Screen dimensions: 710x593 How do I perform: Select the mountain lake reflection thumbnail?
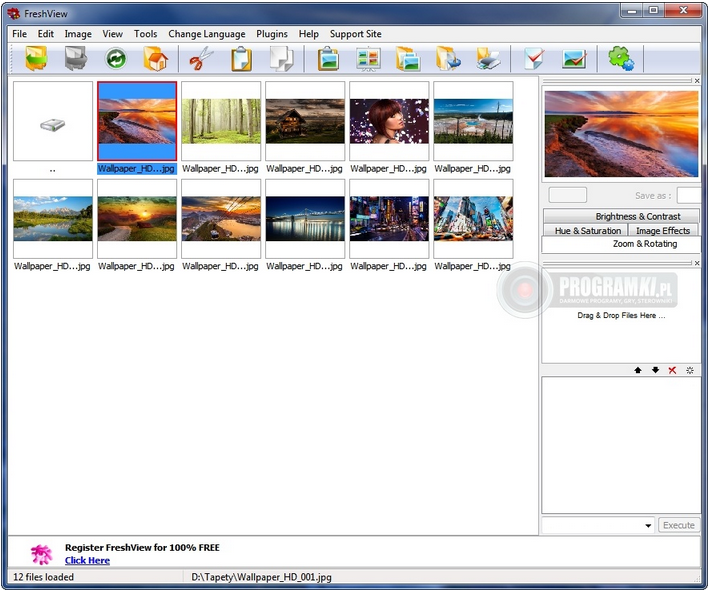53,219
